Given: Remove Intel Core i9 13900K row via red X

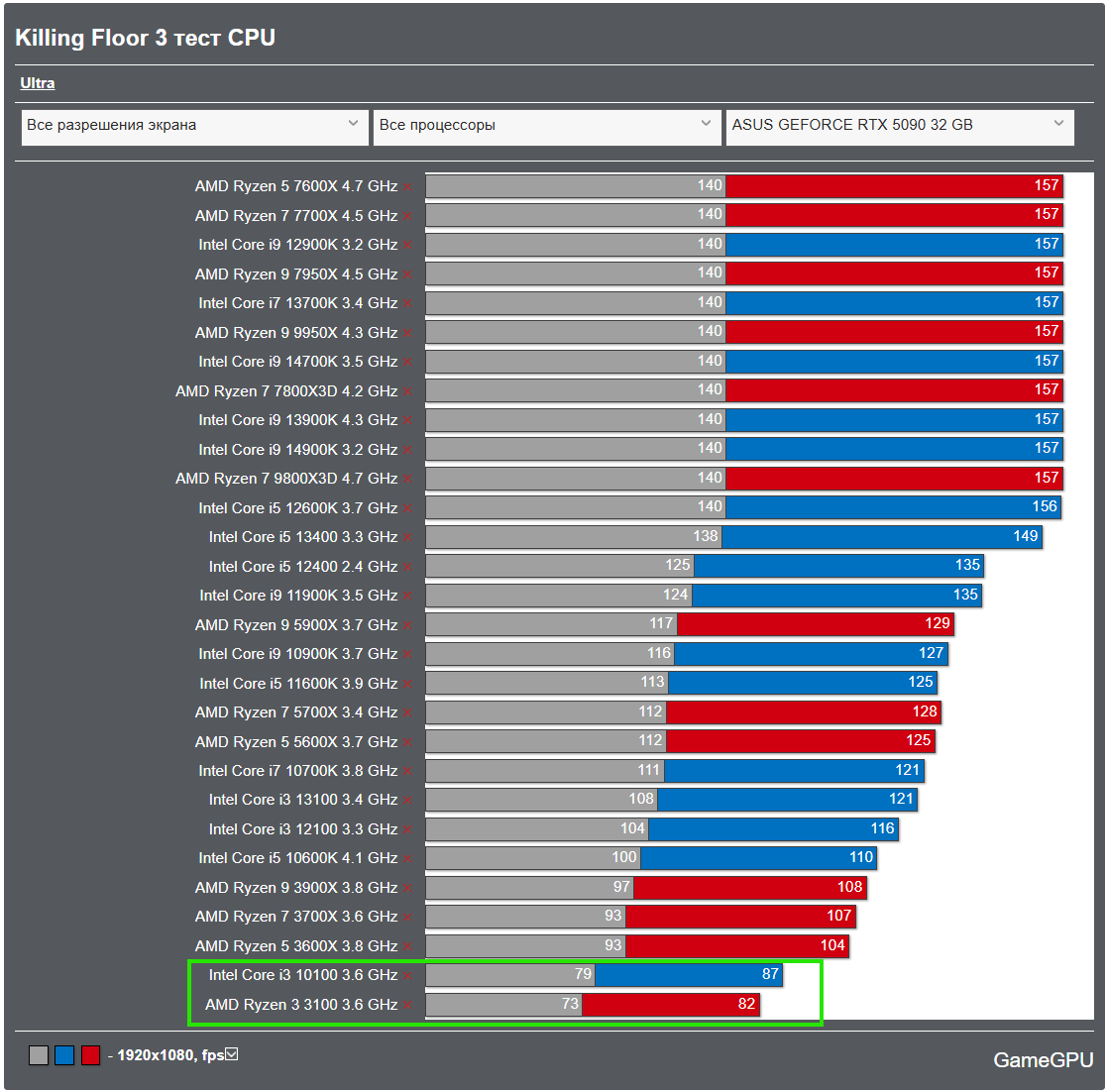Looking at the screenshot, I should [407, 421].
